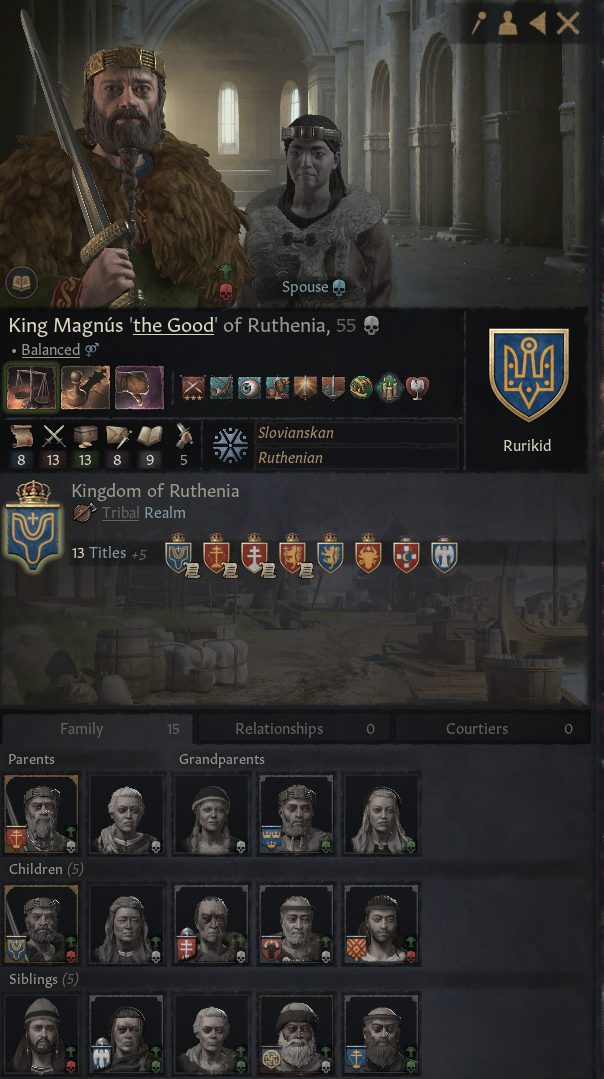604x1079 pixels.
Task: Open the first parent portrait (father)
Action: coord(41,814)
